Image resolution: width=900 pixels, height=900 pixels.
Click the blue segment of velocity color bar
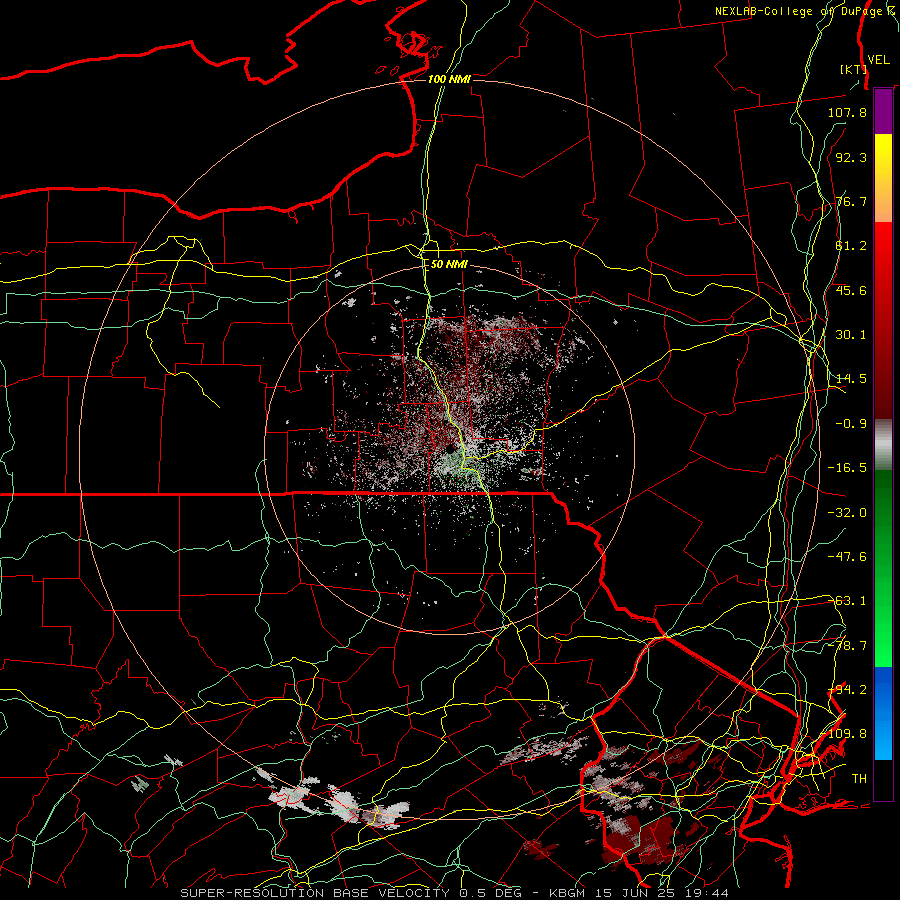pyautogui.click(x=883, y=713)
